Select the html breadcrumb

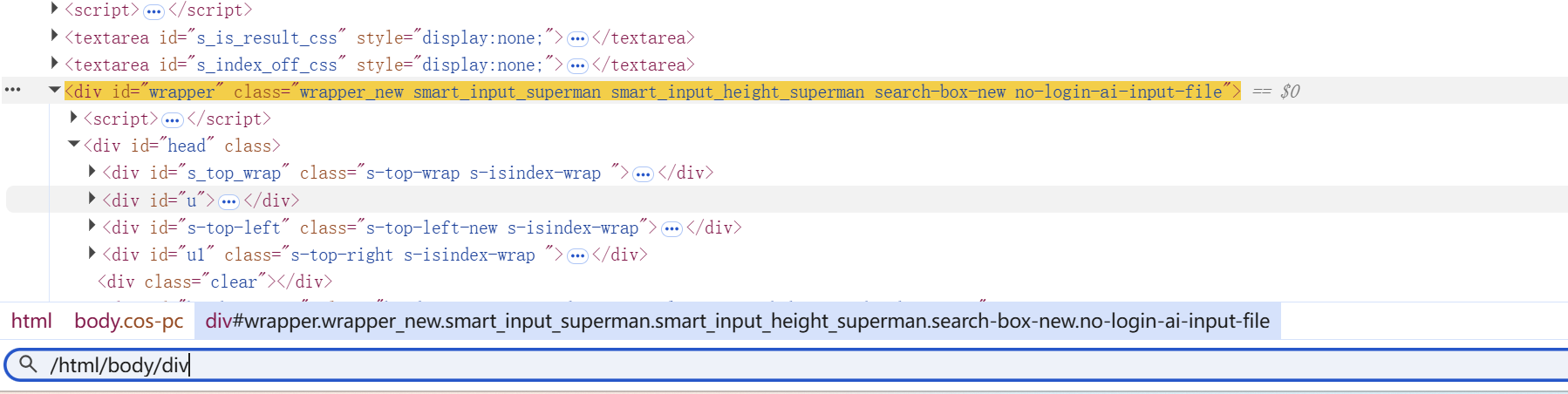(32, 321)
